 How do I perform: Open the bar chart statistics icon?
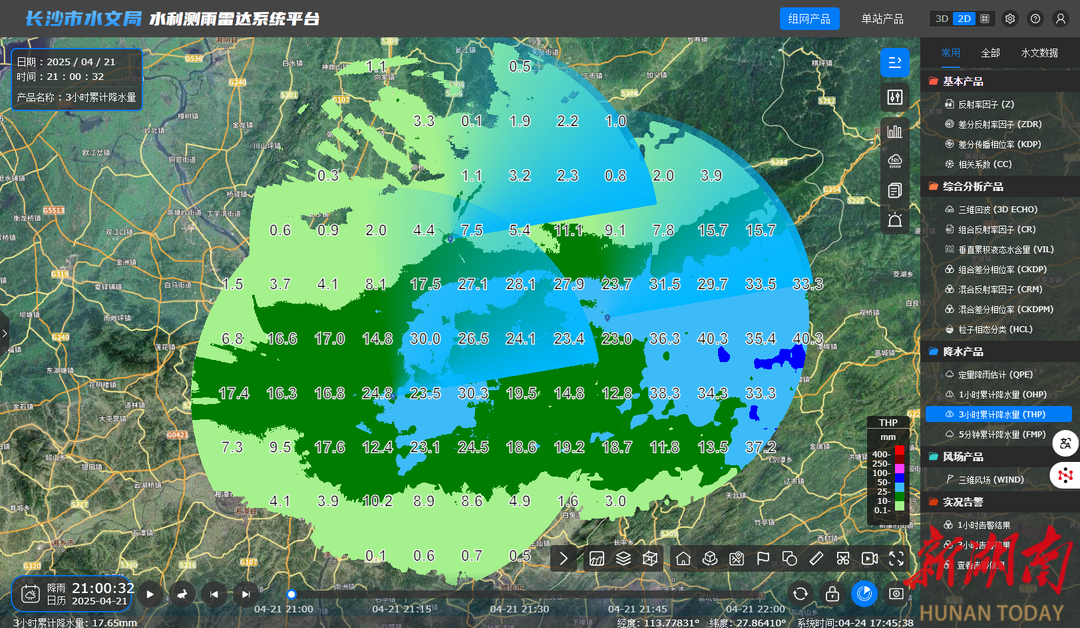(x=895, y=130)
